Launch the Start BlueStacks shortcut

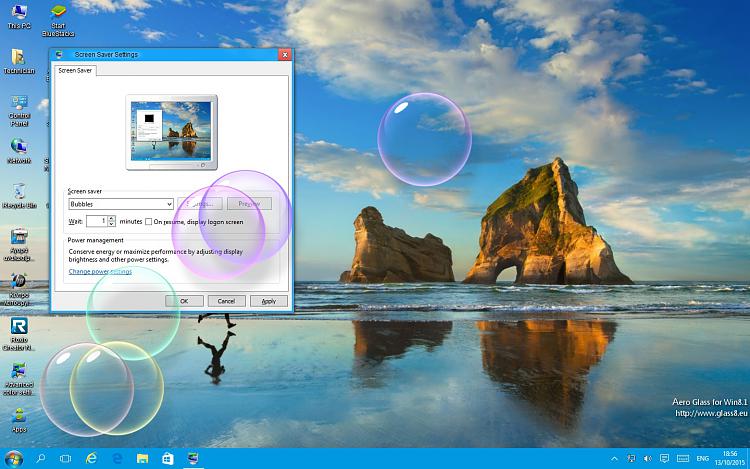coord(58,20)
